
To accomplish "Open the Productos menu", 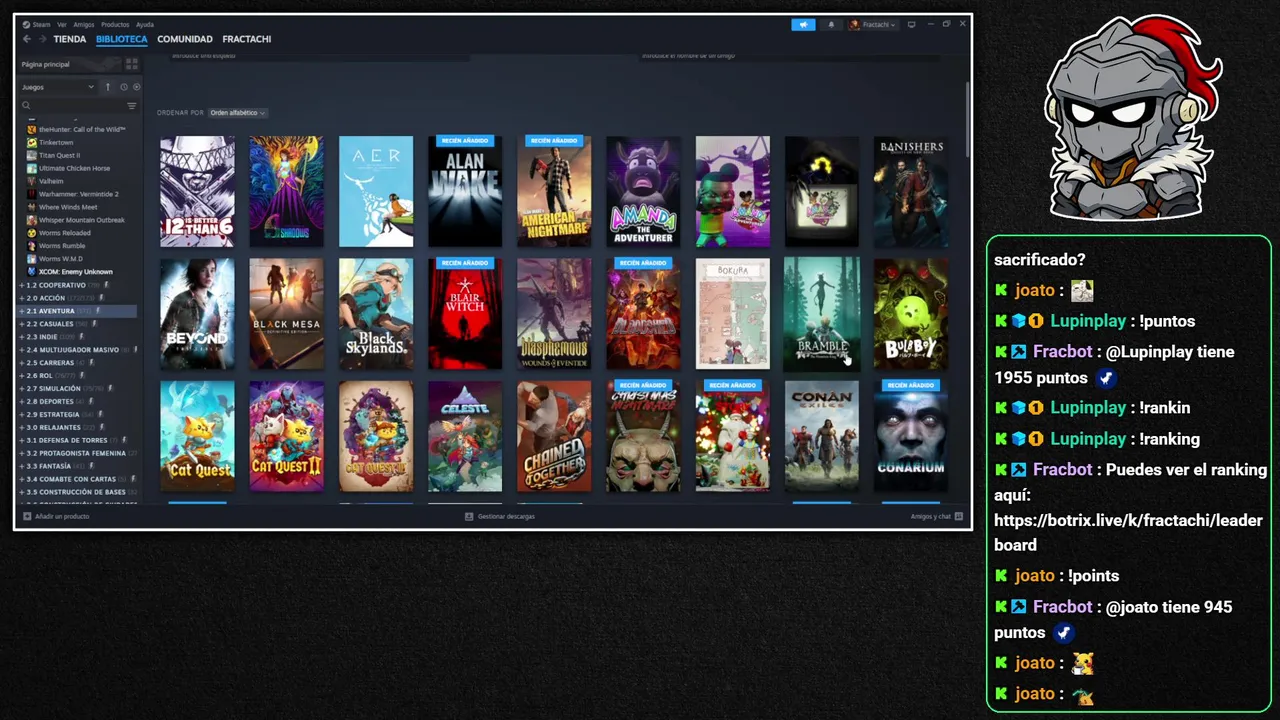I will tap(115, 24).
